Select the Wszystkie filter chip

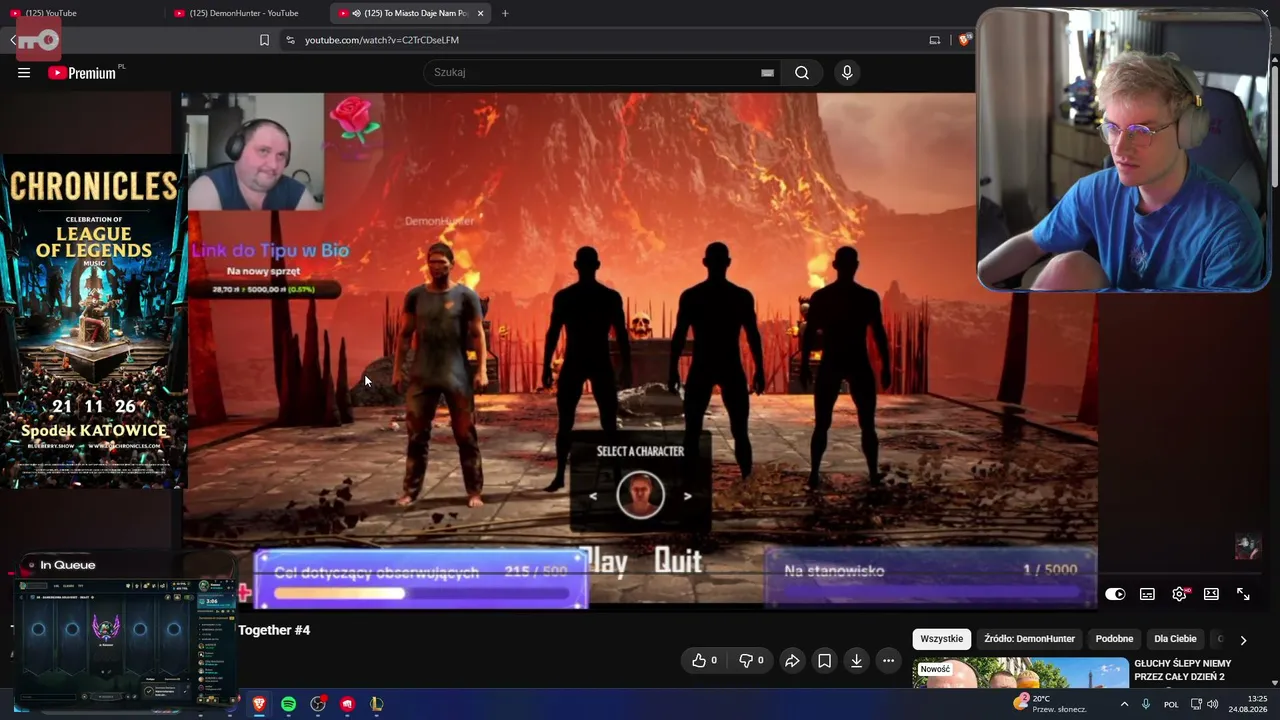(x=941, y=639)
